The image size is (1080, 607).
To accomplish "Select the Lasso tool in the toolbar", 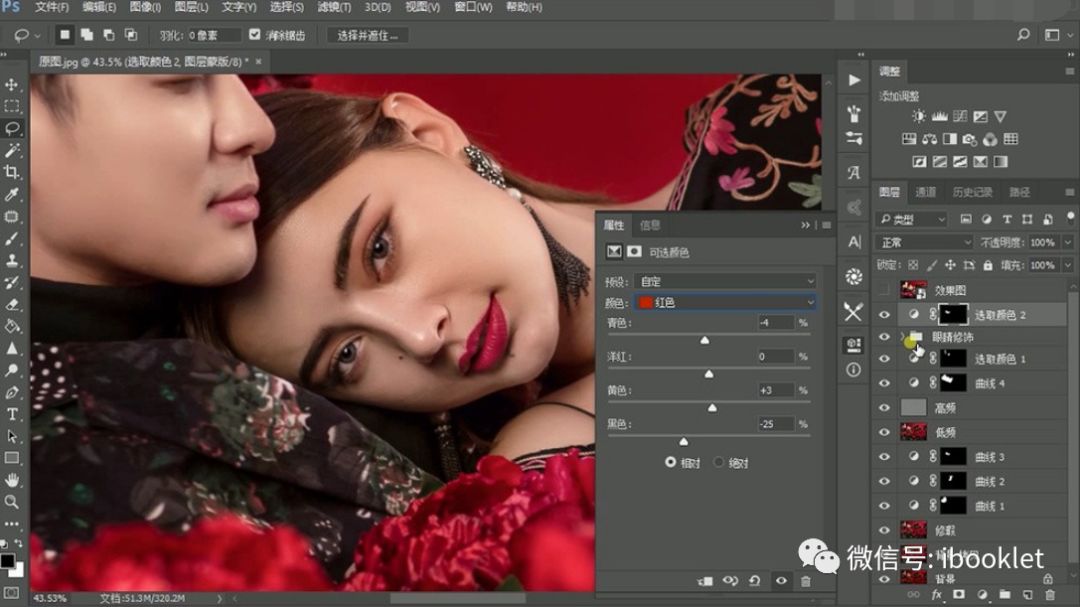I will (11, 128).
